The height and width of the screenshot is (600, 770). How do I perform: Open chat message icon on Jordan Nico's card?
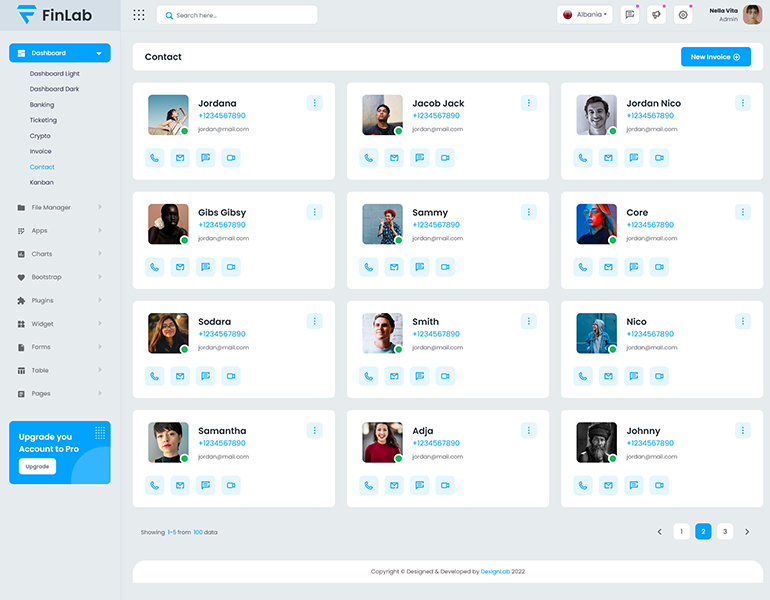click(x=634, y=158)
